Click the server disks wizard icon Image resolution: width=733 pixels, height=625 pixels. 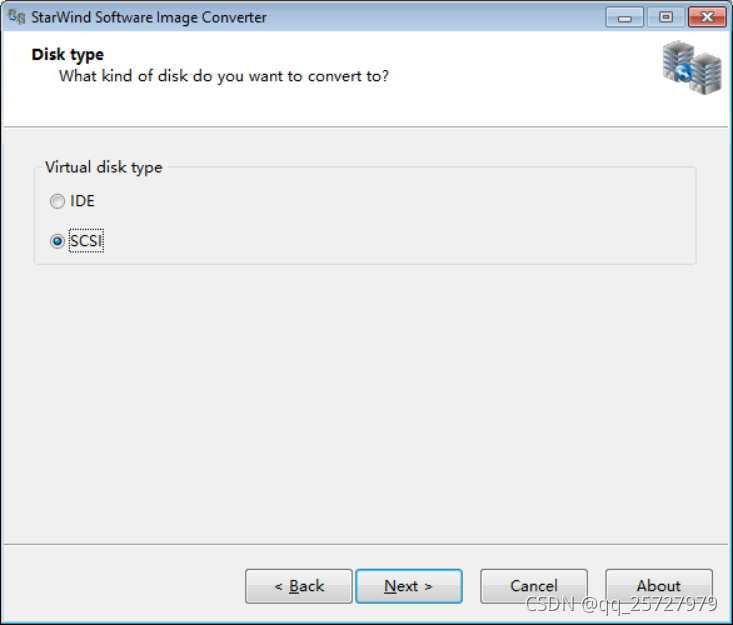691,68
